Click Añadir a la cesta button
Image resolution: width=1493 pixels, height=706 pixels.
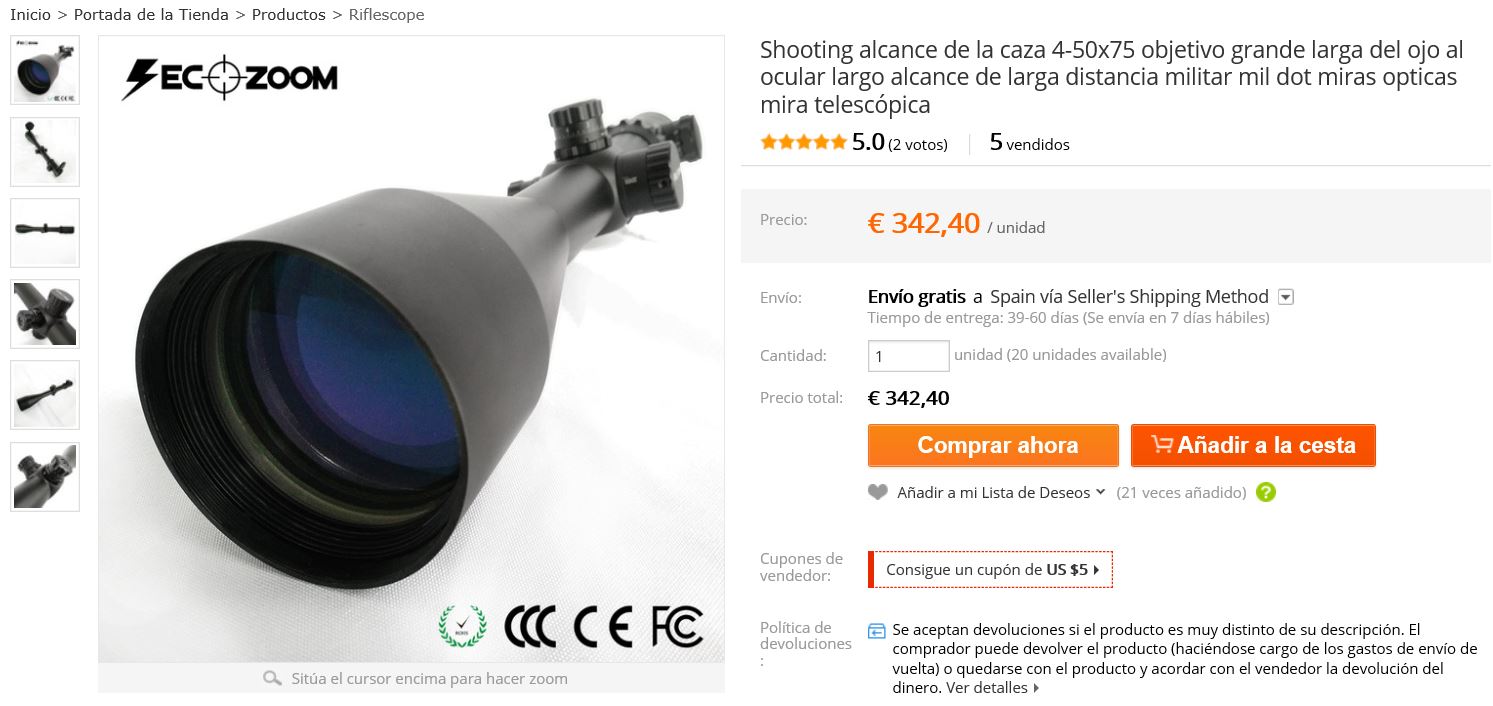click(1253, 446)
